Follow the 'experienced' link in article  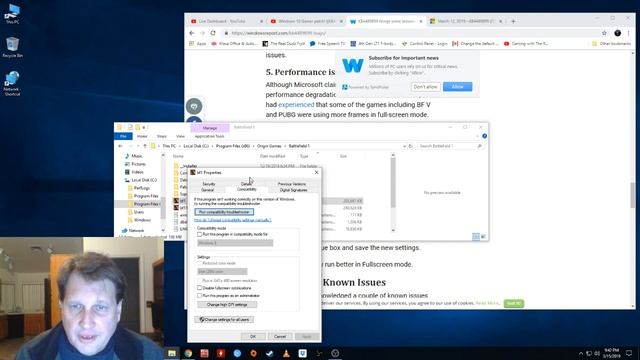coord(296,105)
